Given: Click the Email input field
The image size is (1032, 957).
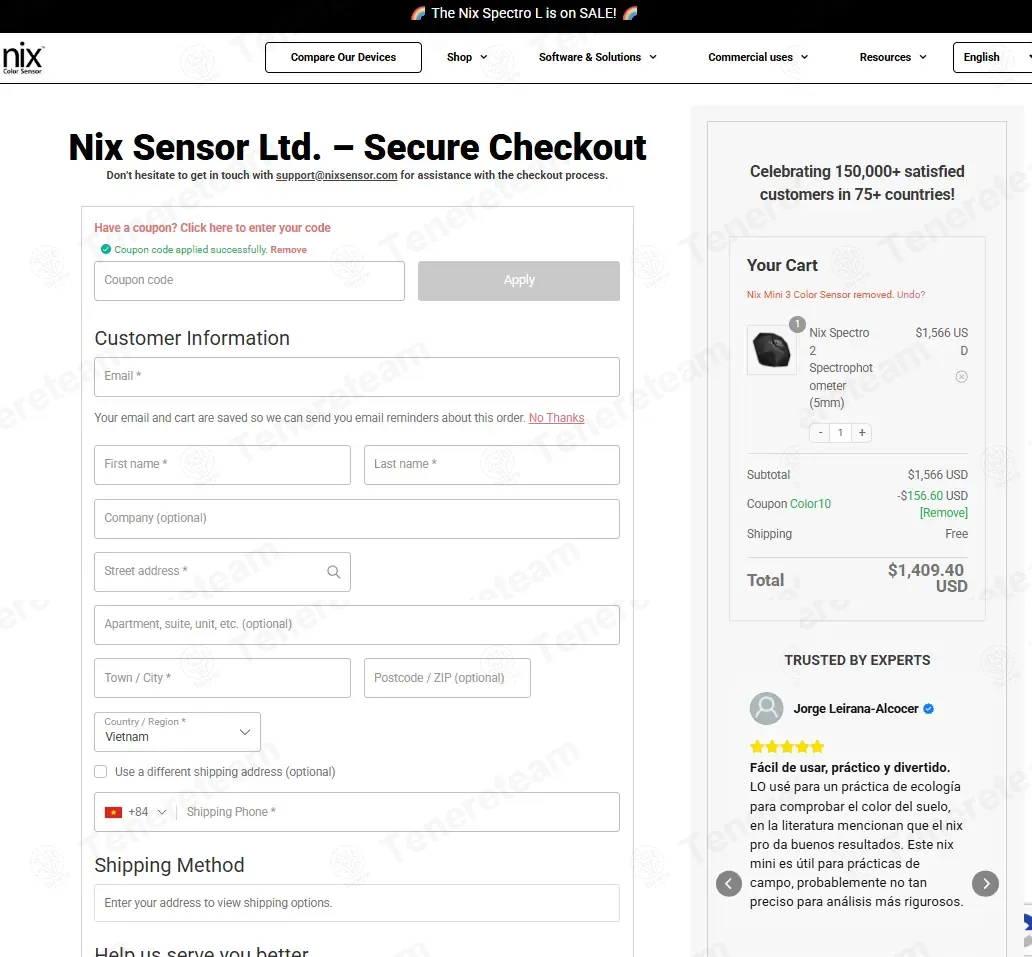Looking at the screenshot, I should [x=357, y=376].
